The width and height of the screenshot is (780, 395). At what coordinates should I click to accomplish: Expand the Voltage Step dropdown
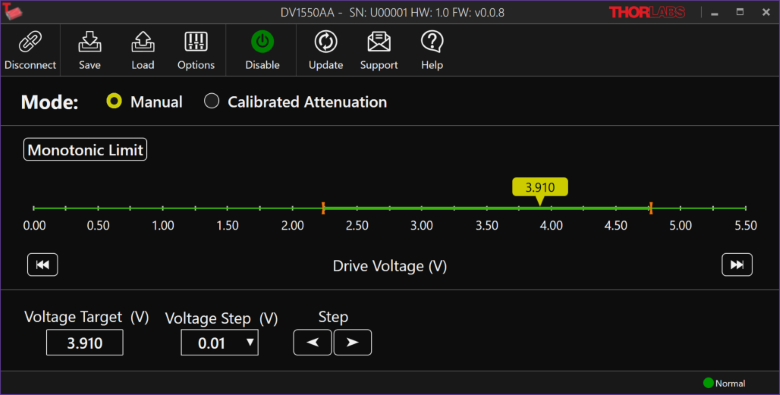[x=219, y=343]
